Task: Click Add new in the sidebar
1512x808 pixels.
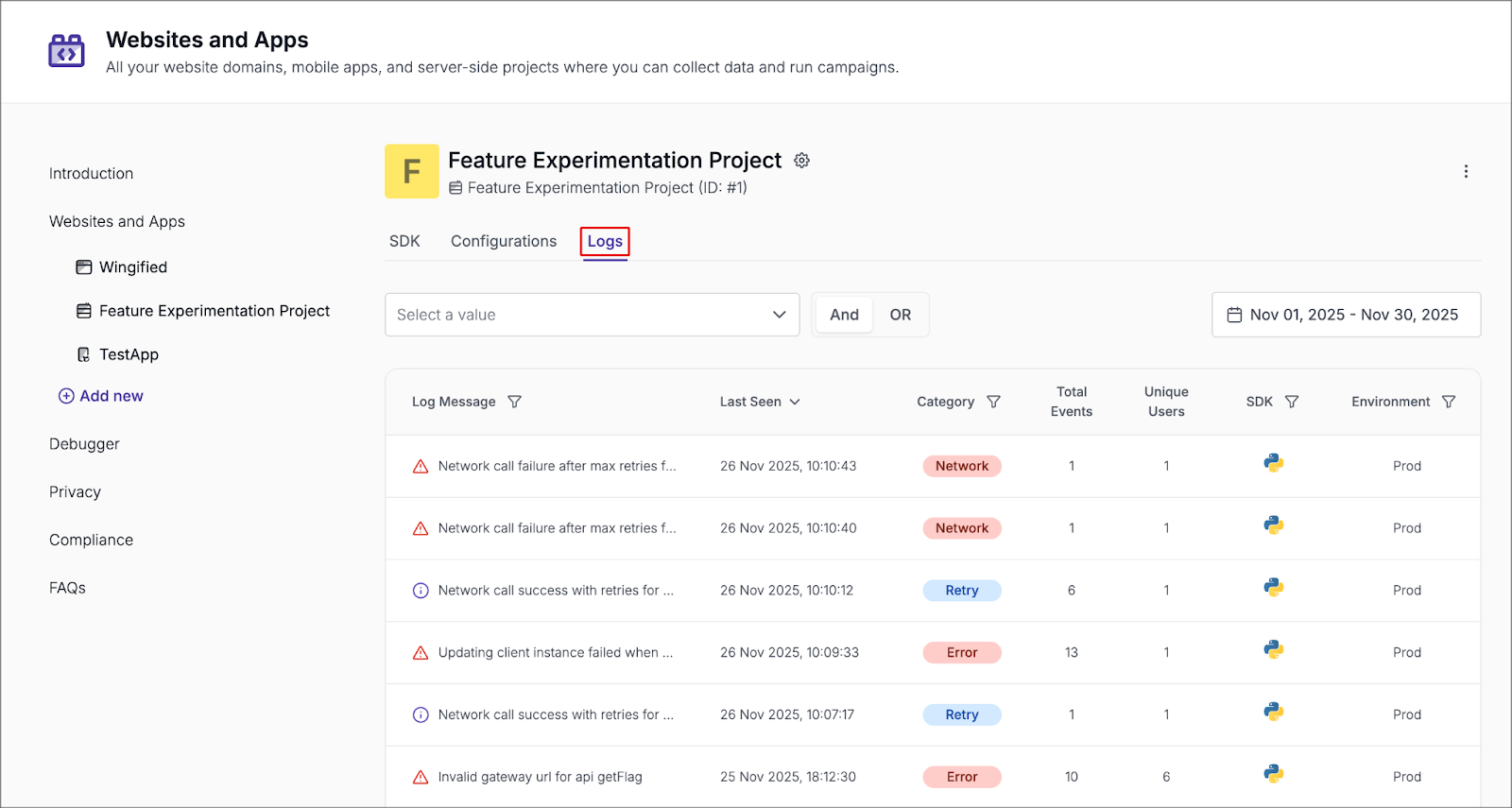Action: [101, 396]
